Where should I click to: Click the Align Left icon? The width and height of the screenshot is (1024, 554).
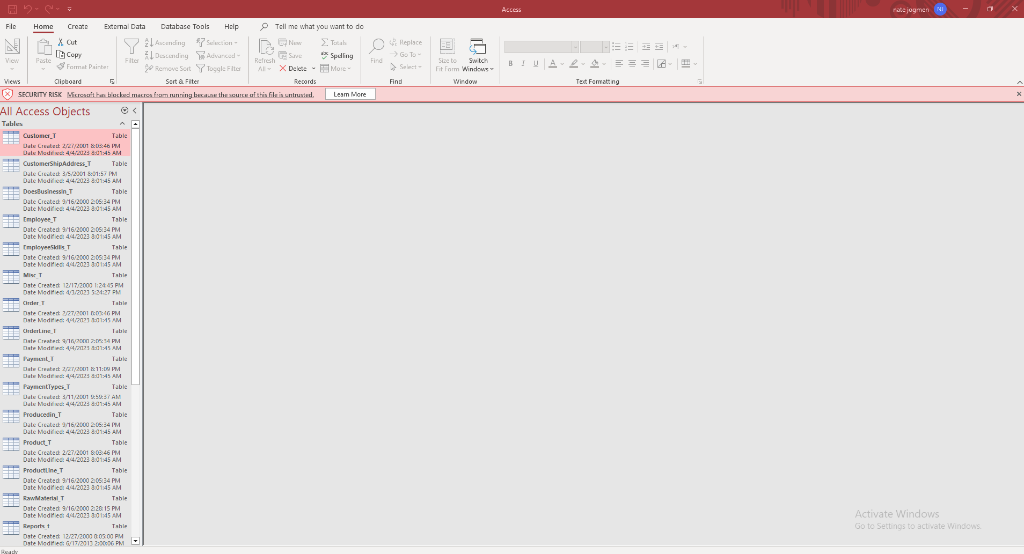(x=619, y=63)
